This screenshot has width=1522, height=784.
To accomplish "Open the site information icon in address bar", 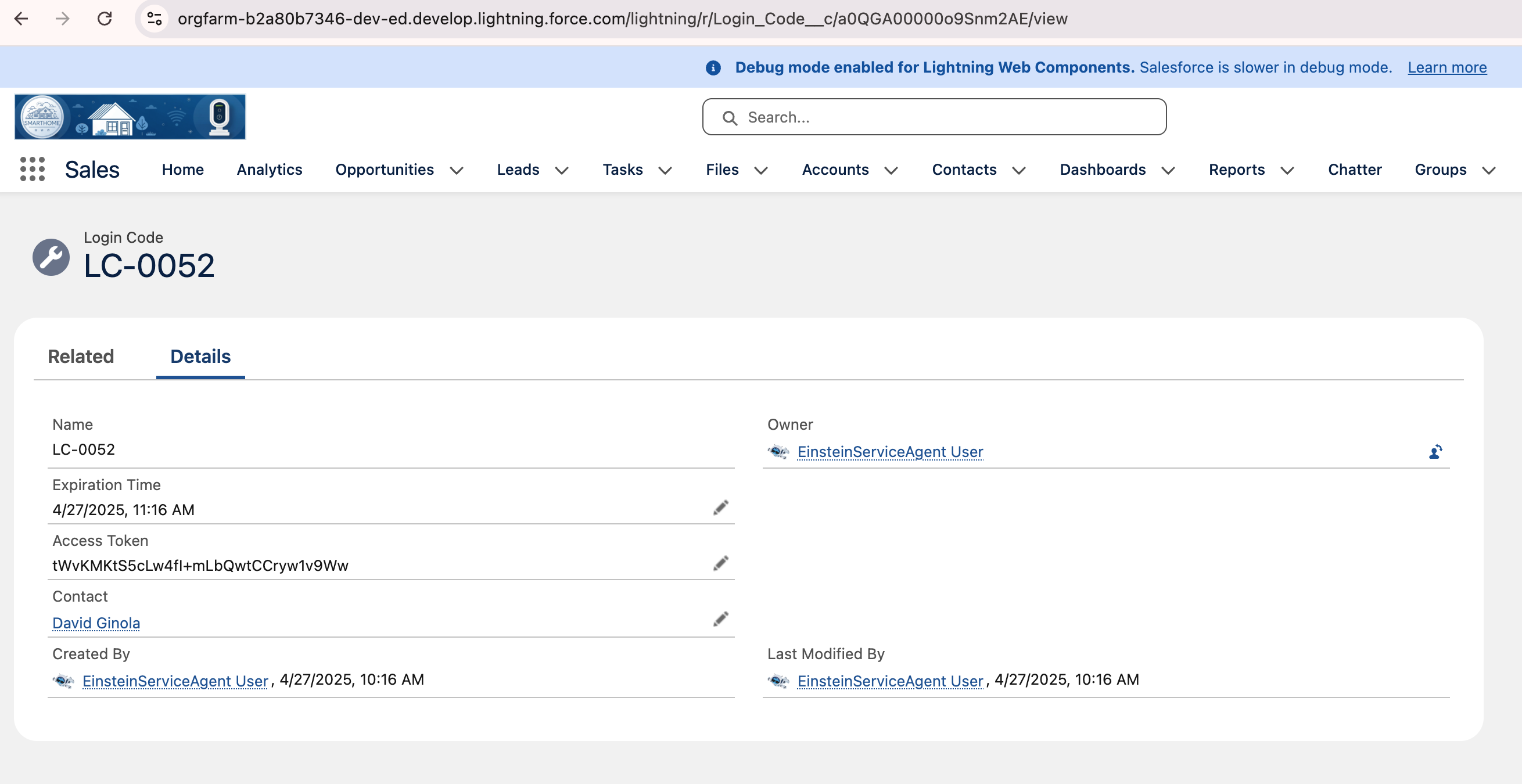I will pos(155,19).
